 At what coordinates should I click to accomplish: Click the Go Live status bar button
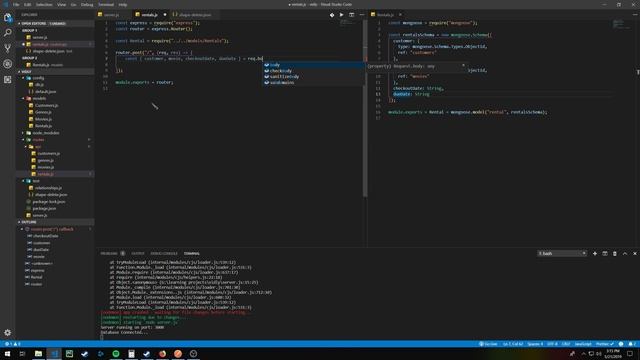[488, 344]
